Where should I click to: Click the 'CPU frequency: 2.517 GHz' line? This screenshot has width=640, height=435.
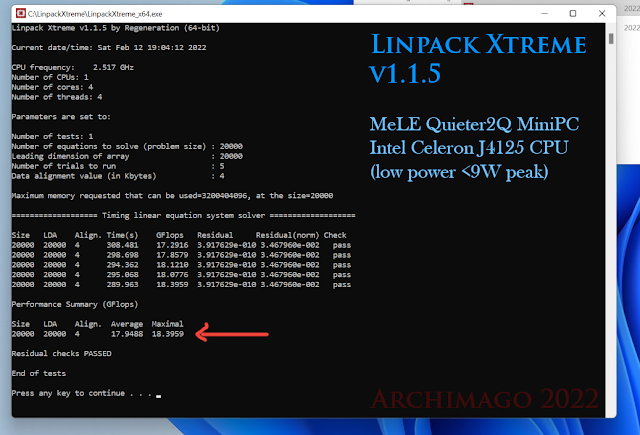click(73, 67)
